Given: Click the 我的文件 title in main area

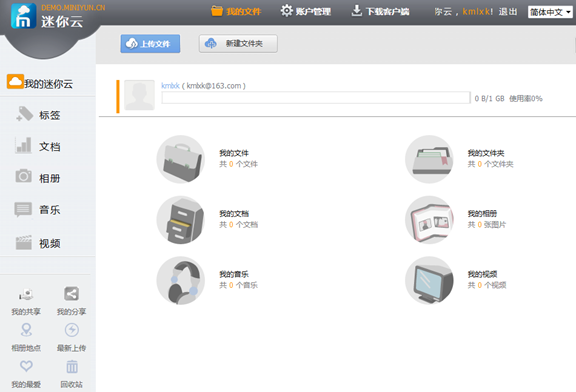Looking at the screenshot, I should click(234, 153).
